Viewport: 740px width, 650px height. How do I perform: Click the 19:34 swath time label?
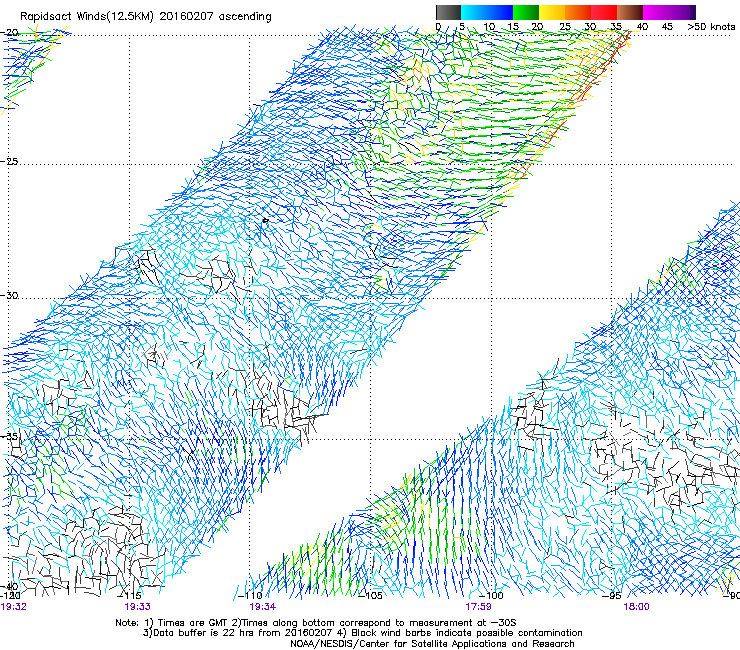tap(262, 607)
